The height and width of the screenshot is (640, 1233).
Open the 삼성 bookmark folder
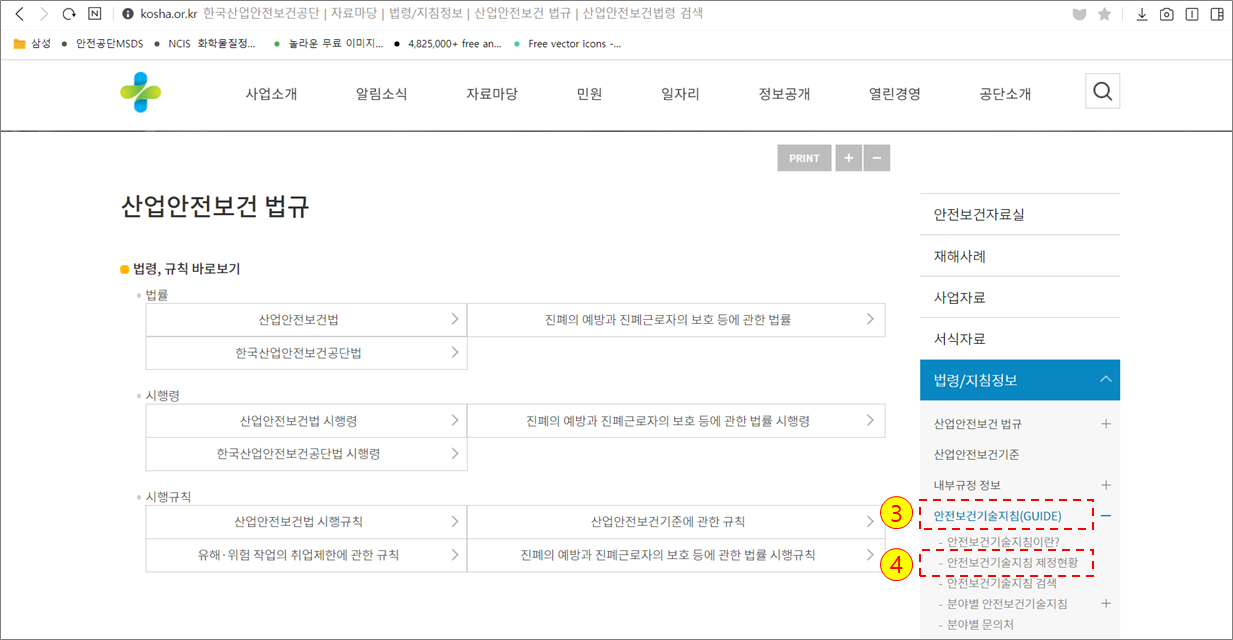(32, 44)
